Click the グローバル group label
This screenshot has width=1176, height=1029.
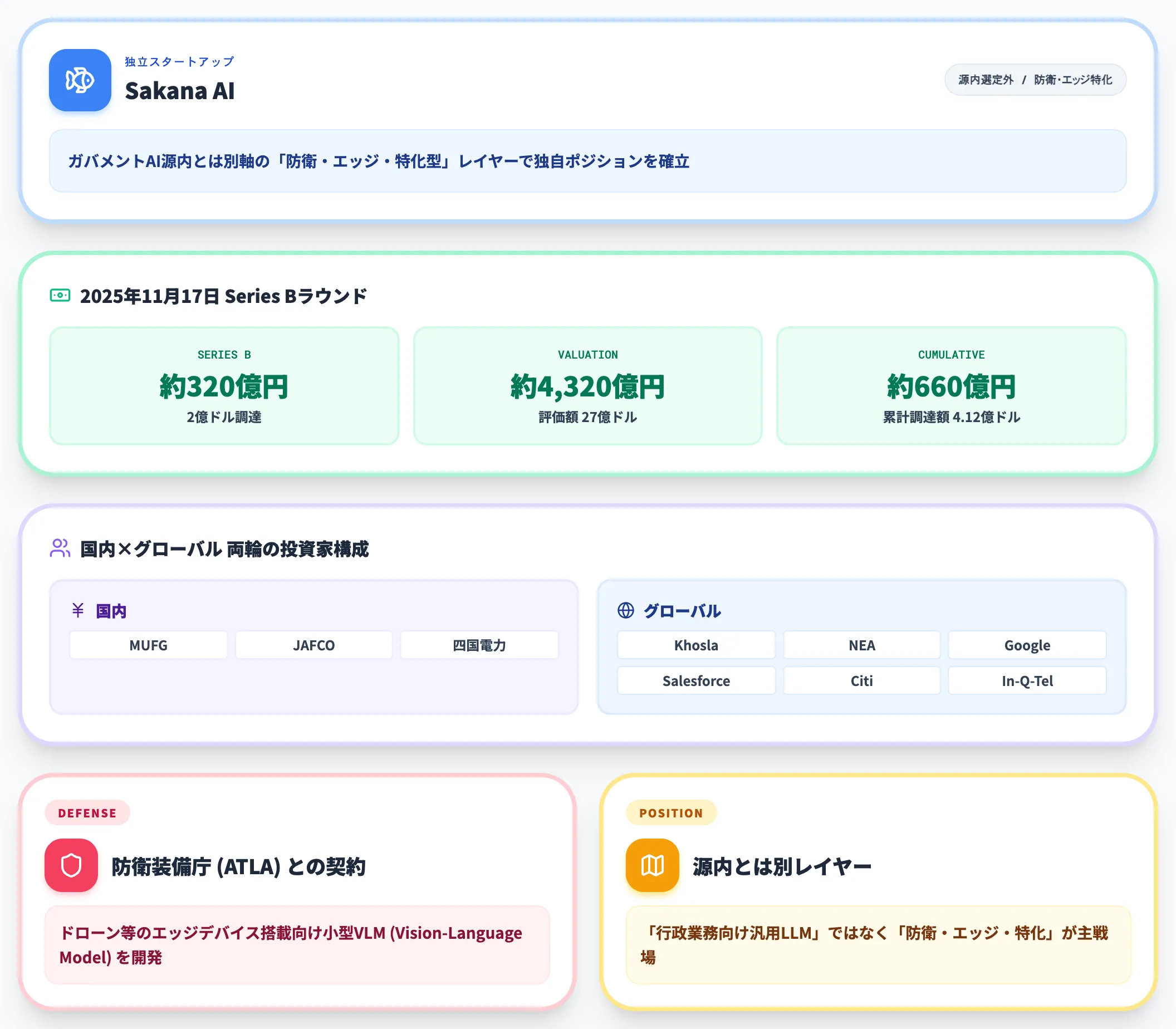[682, 611]
